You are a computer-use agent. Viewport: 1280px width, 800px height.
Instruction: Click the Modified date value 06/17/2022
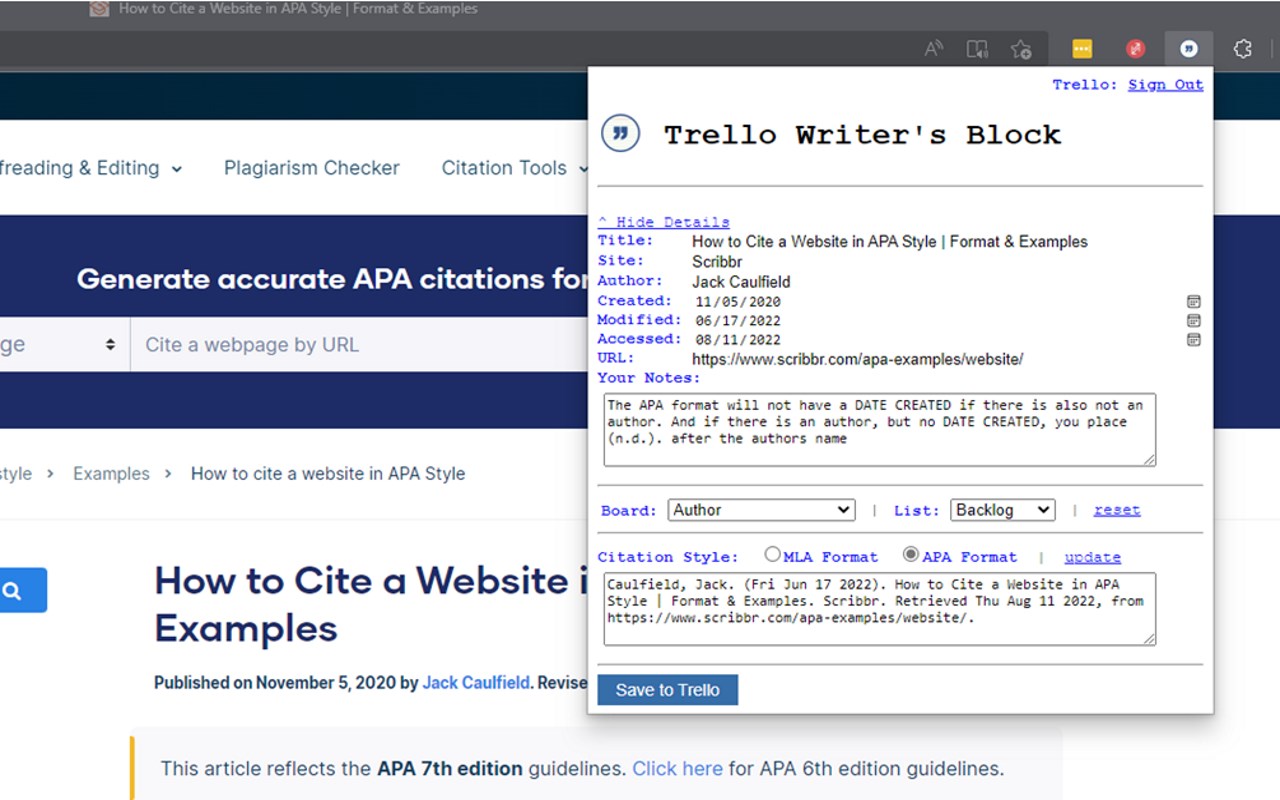[738, 321]
